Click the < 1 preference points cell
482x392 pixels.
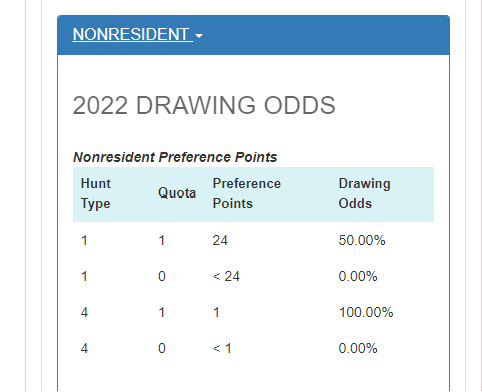point(222,348)
